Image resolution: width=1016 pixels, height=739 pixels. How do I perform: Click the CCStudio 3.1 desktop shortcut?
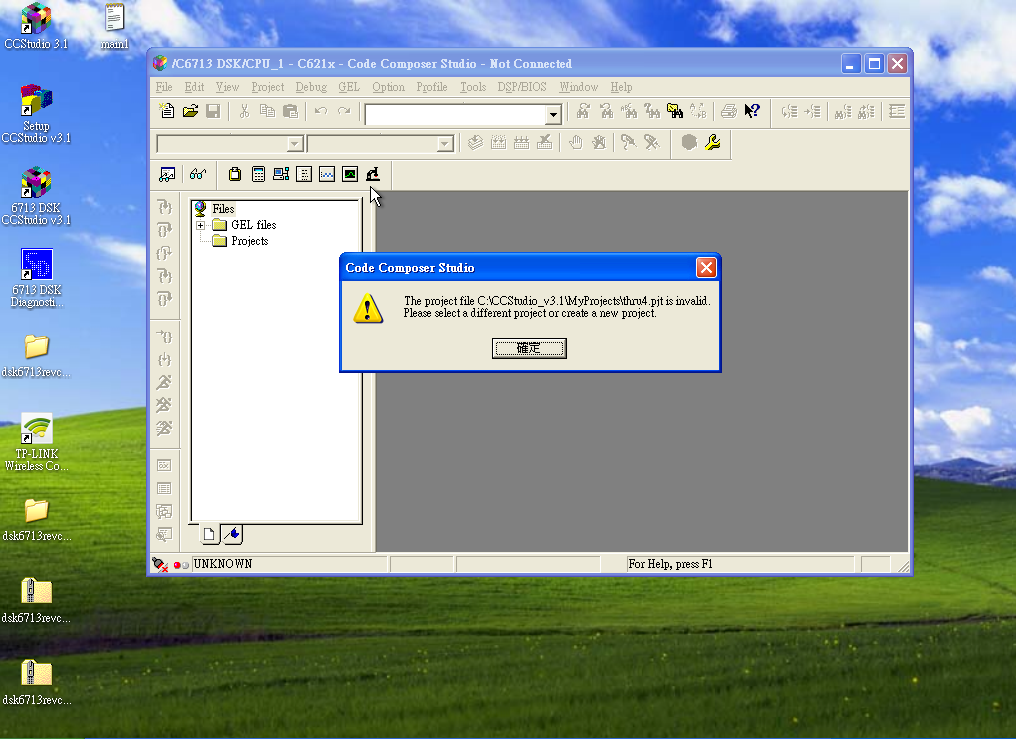tap(36, 26)
